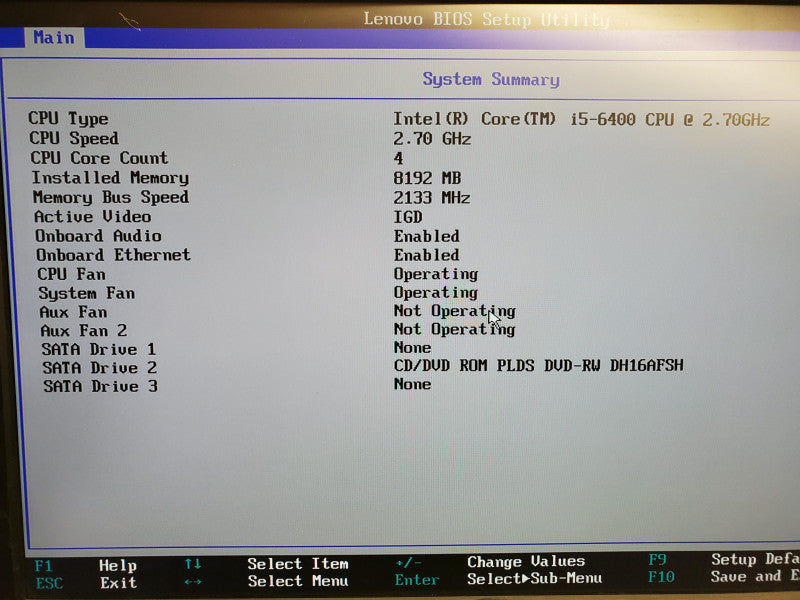Click the 8192 MB memory value
The height and width of the screenshot is (600, 800).
click(x=428, y=178)
